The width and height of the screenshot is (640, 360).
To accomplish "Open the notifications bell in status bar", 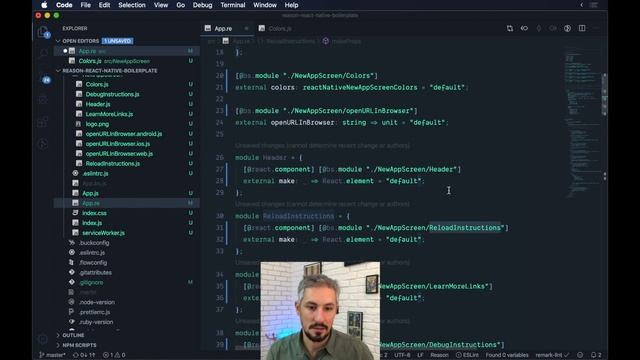I will pos(596,355).
